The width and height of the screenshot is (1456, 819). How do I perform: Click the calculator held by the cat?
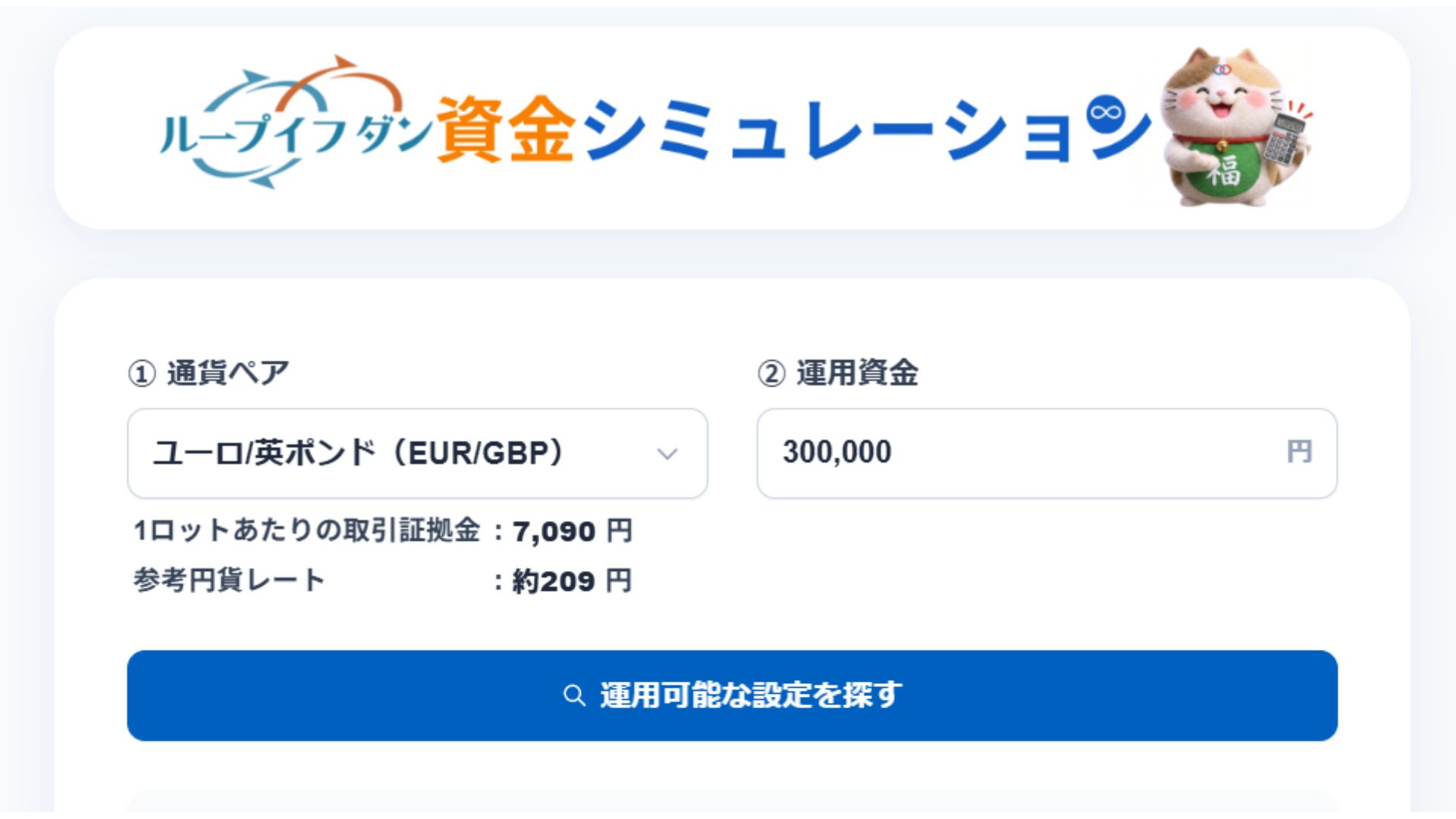click(x=1286, y=138)
